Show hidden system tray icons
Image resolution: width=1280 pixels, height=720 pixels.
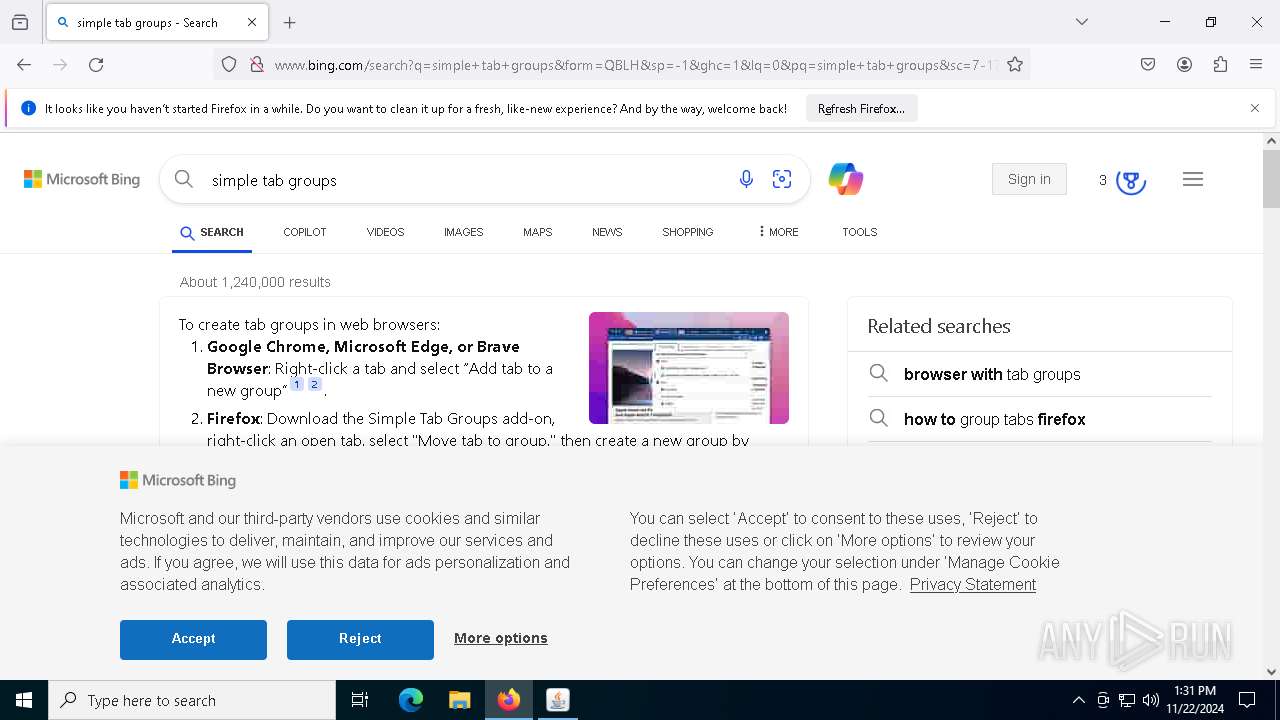pyautogui.click(x=1079, y=700)
